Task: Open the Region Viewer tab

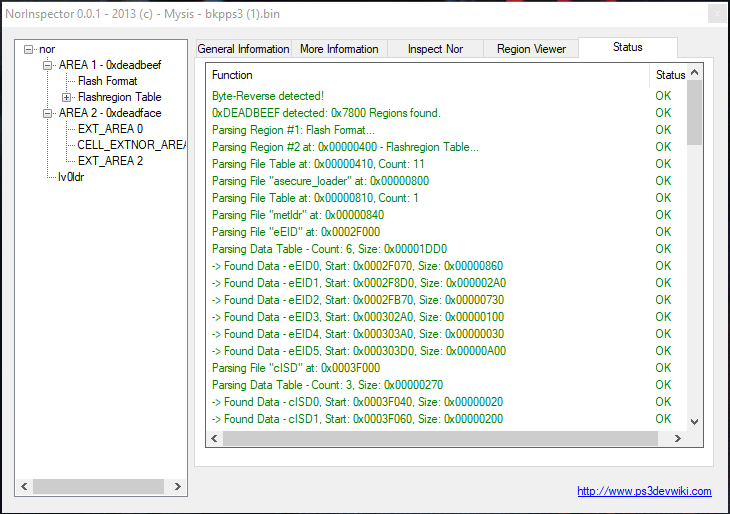Action: pyautogui.click(x=531, y=49)
